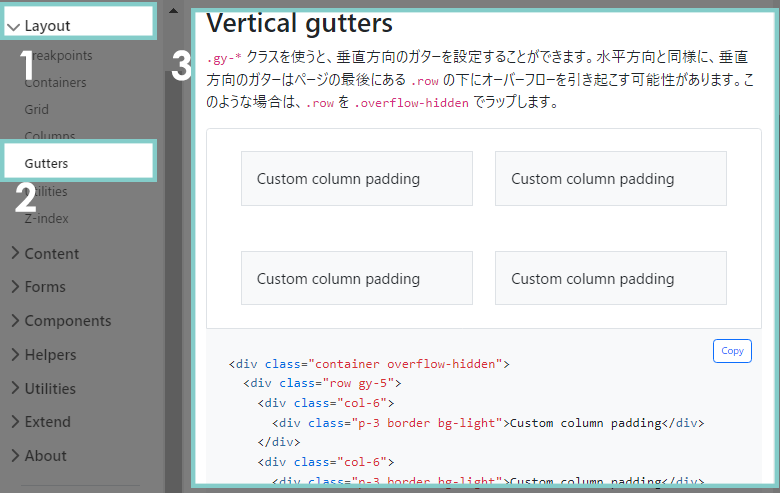
Task: Select Grid in the Layout list
Action: [x=37, y=110]
